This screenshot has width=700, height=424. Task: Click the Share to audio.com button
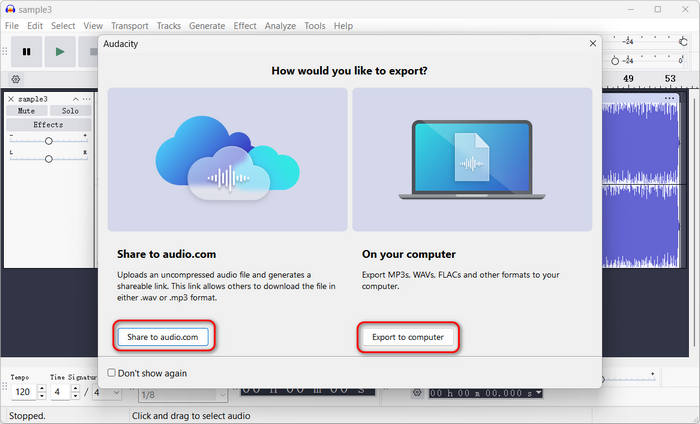[163, 337]
